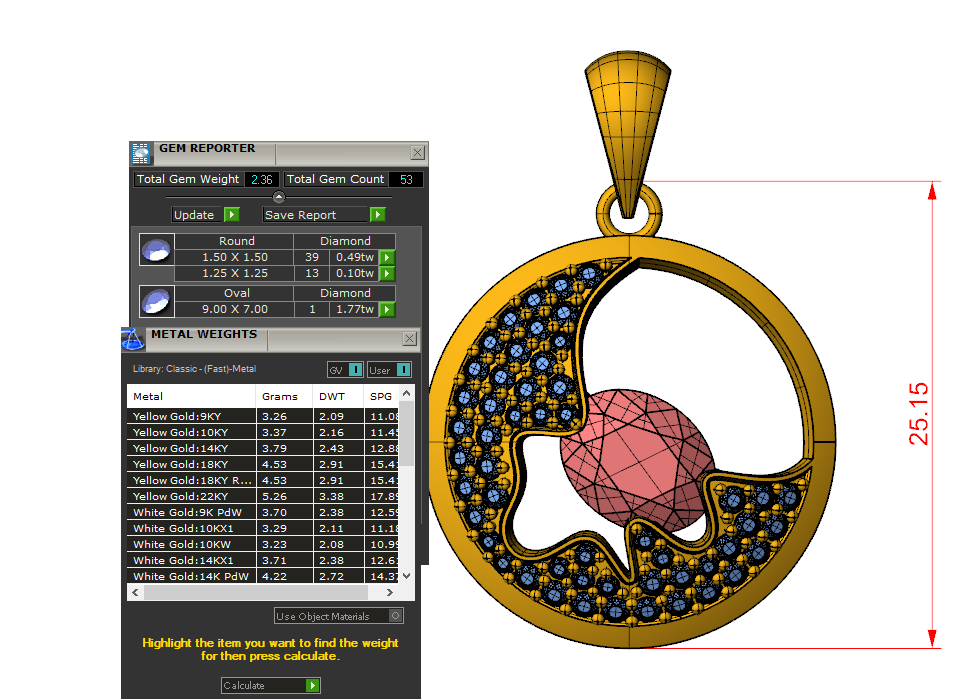Click green arrow for 0.10tw row

click(x=387, y=274)
